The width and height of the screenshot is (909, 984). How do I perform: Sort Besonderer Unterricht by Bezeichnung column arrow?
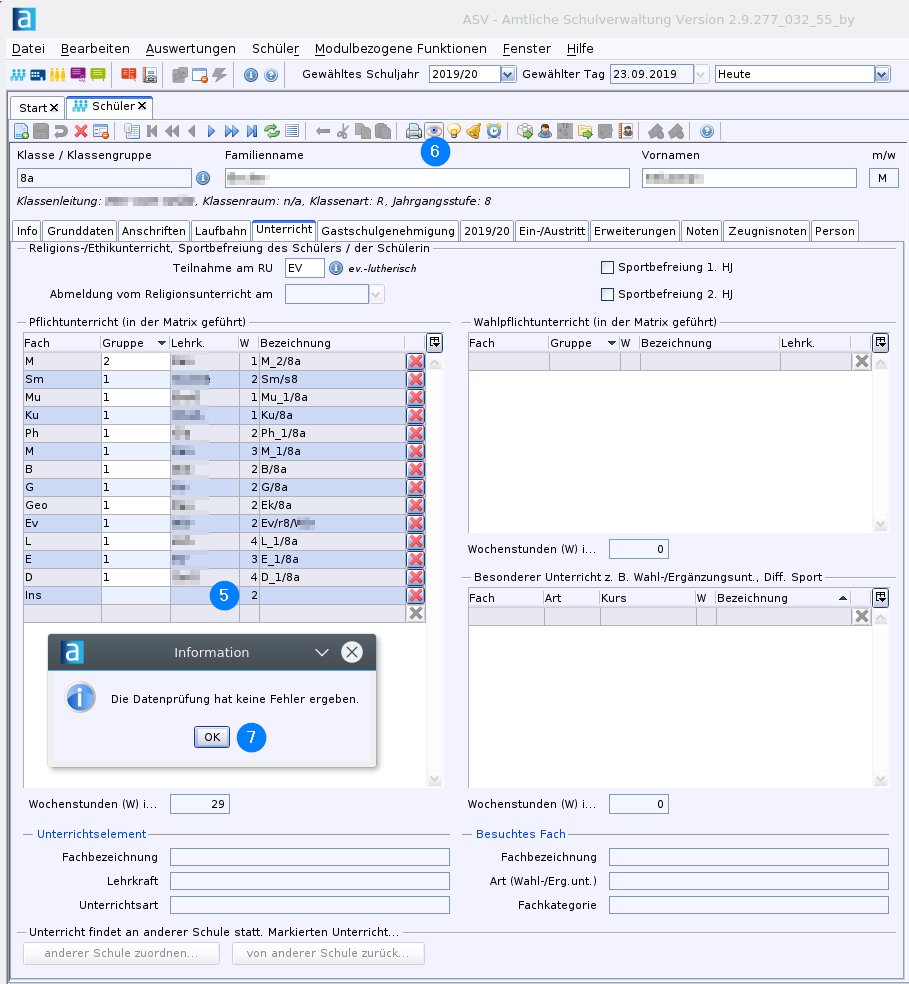click(x=843, y=598)
